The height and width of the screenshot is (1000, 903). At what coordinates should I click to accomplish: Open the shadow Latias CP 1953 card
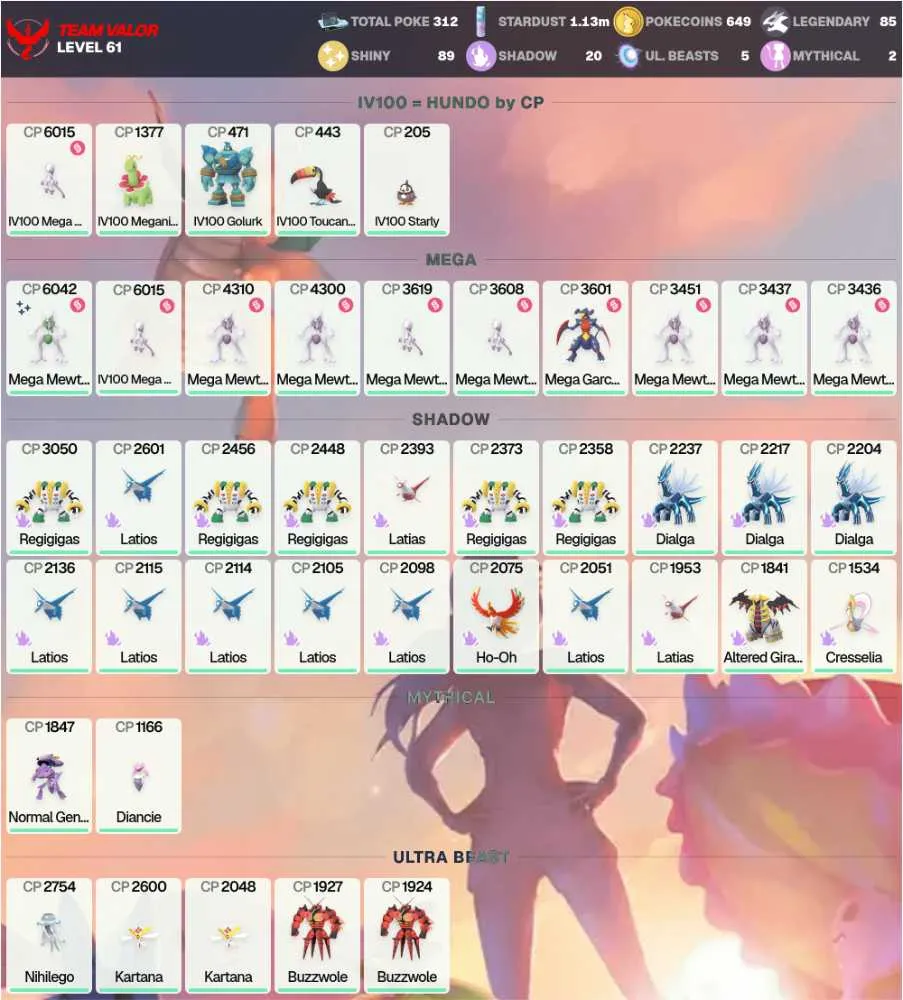click(675, 616)
